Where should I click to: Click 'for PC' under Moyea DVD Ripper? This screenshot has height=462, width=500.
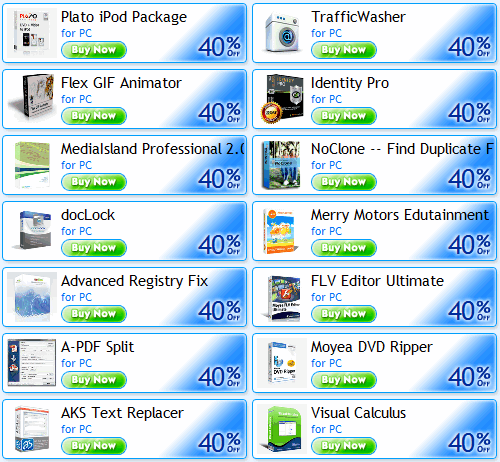(326, 363)
